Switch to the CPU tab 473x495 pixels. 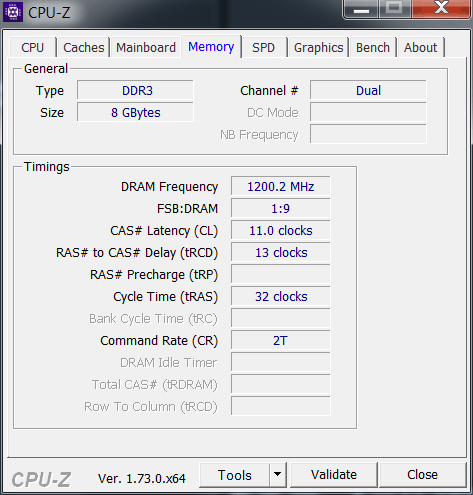(x=33, y=48)
